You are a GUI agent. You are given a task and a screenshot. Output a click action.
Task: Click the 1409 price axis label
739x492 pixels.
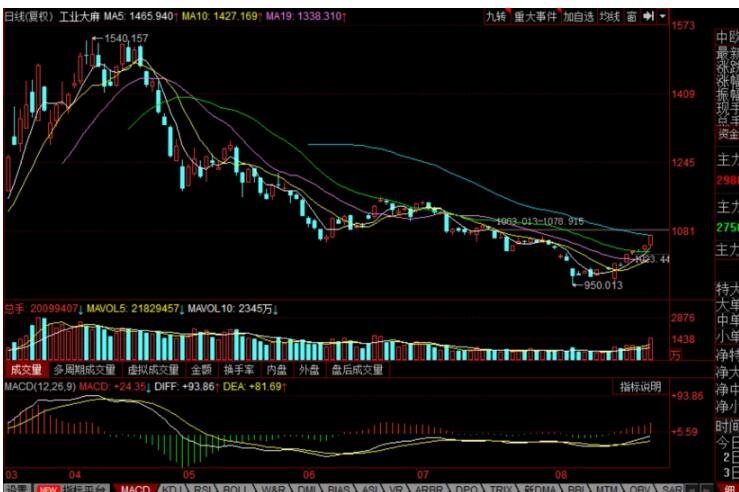683,94
